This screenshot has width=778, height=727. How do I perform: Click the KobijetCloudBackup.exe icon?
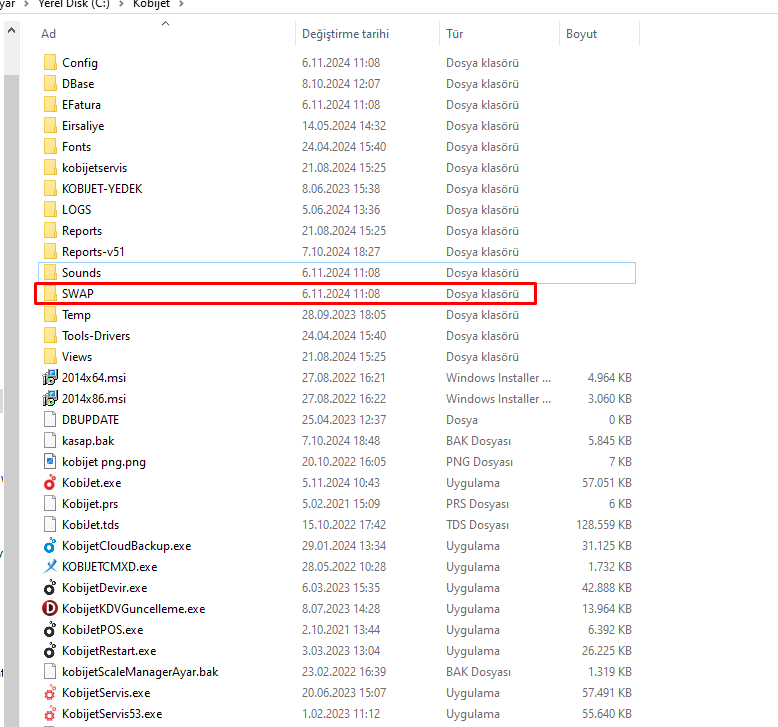click(50, 545)
